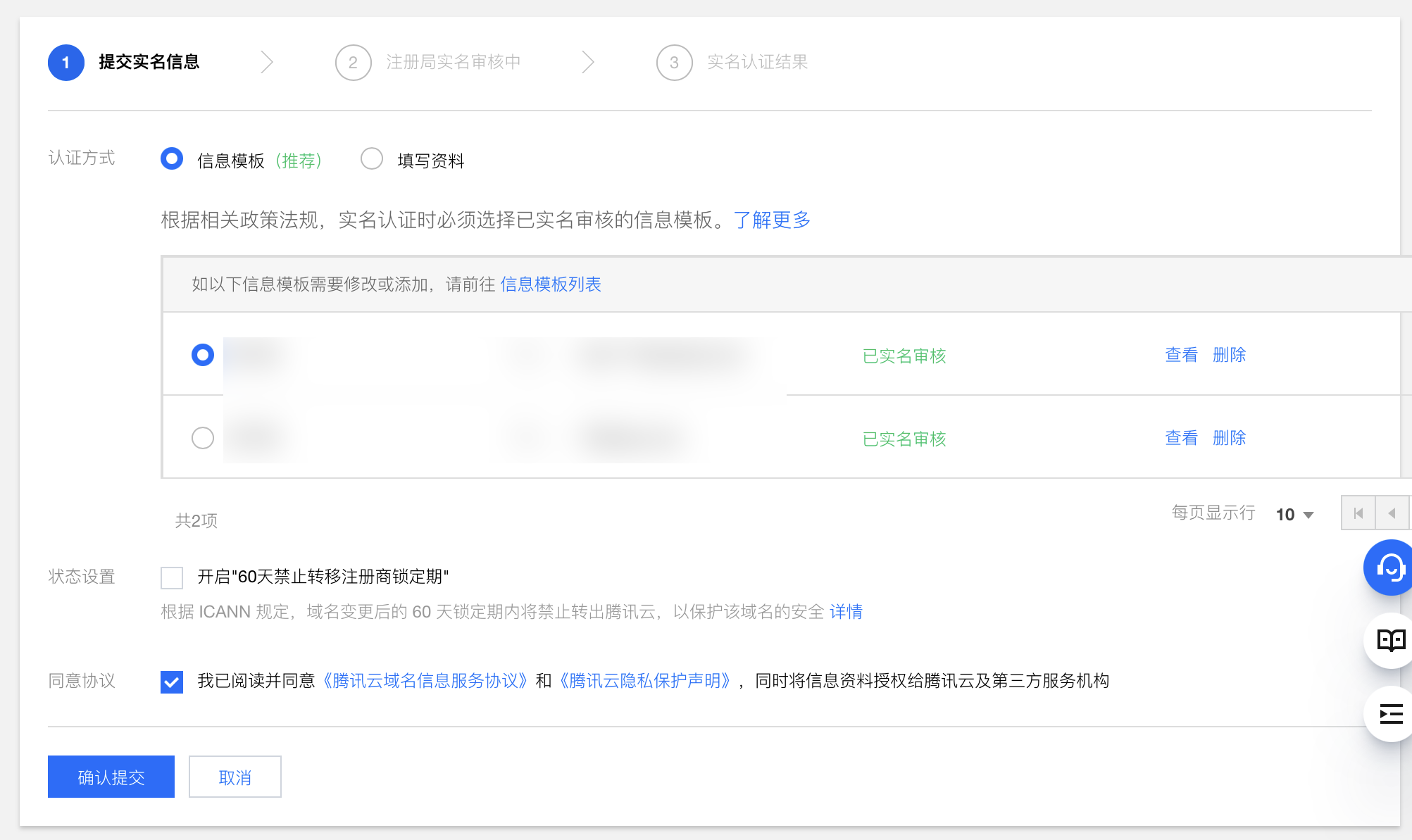Select the 信息模板 authentication method
1412x840 pixels.
(x=171, y=159)
